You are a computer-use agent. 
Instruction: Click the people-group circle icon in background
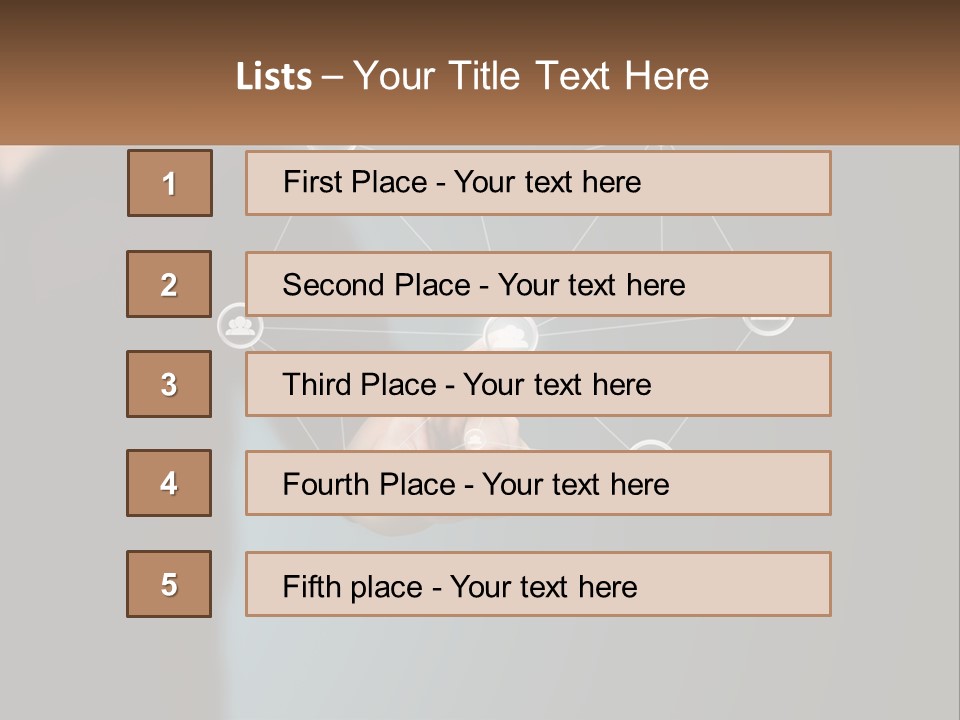(x=239, y=327)
